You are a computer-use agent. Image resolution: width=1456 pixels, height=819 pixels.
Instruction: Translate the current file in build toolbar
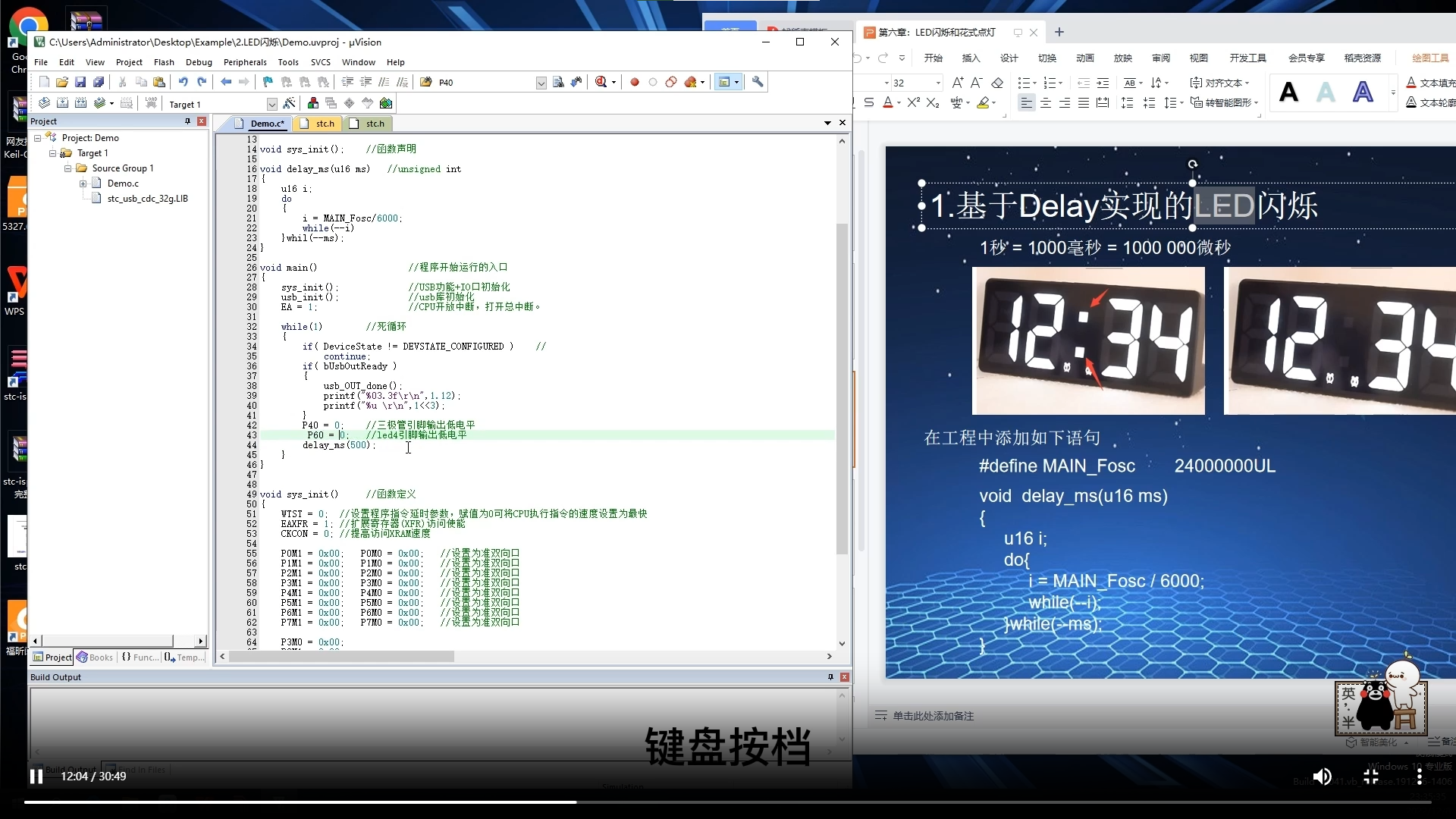point(44,103)
